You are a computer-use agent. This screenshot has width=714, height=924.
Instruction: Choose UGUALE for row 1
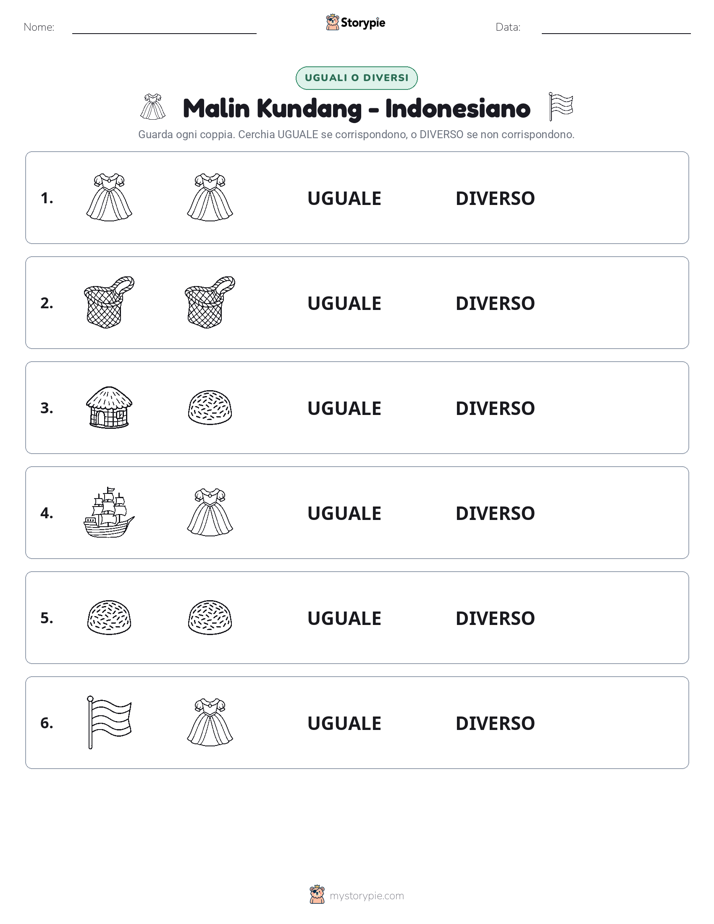pyautogui.click(x=344, y=198)
